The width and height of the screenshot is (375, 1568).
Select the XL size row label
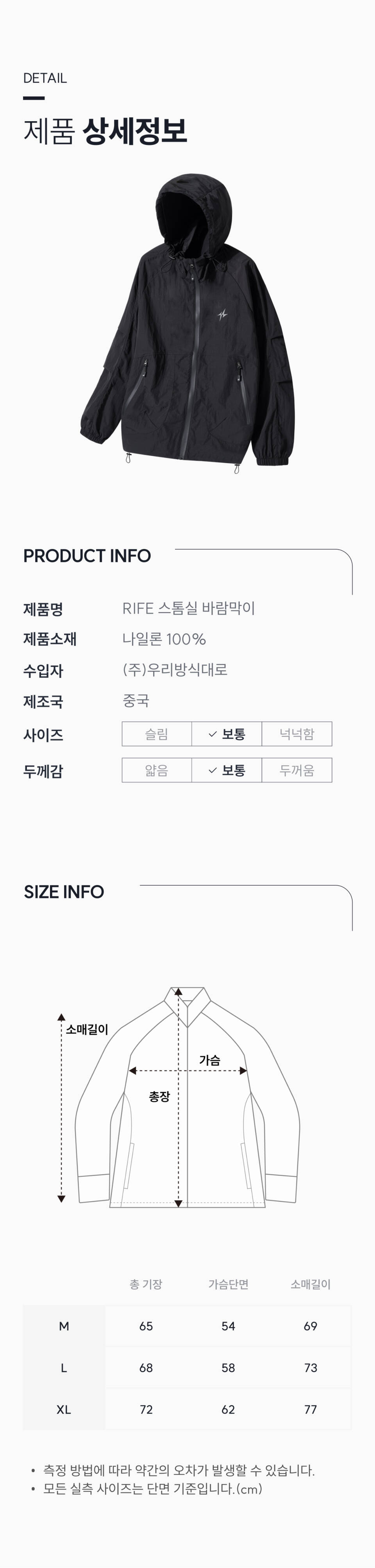point(64,1409)
